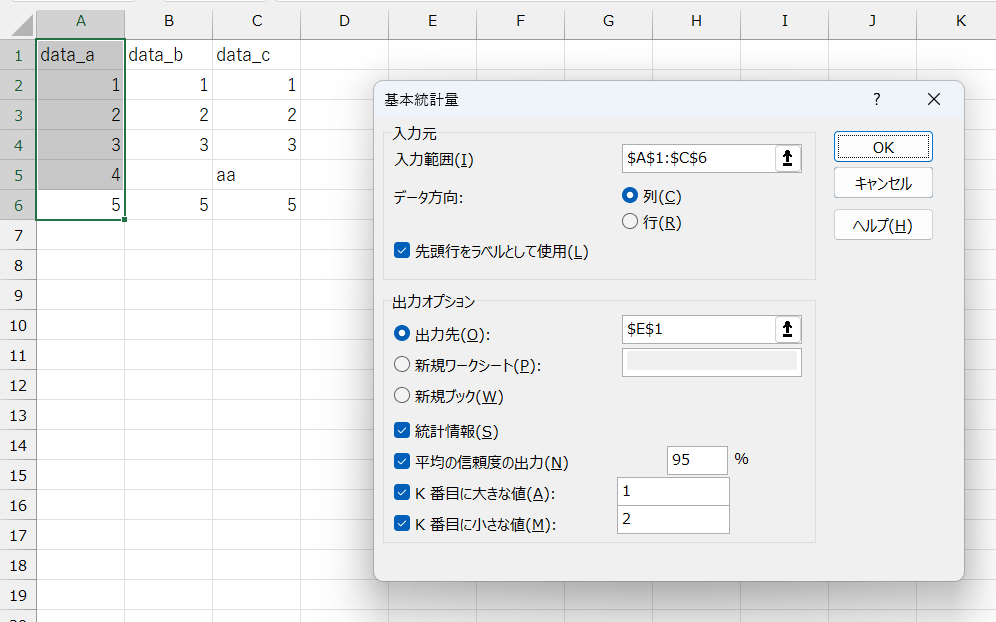Select the 行 data direction radio button
996x622 pixels.
[630, 222]
